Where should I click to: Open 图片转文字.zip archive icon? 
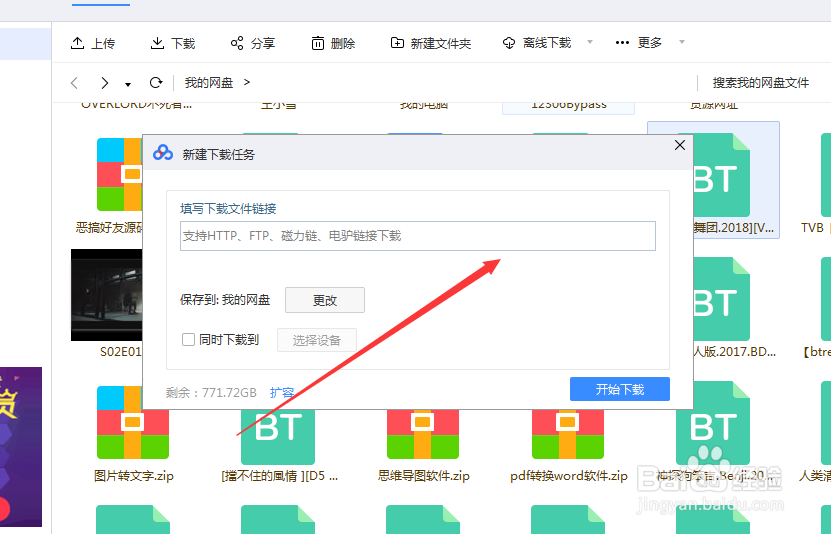133,422
